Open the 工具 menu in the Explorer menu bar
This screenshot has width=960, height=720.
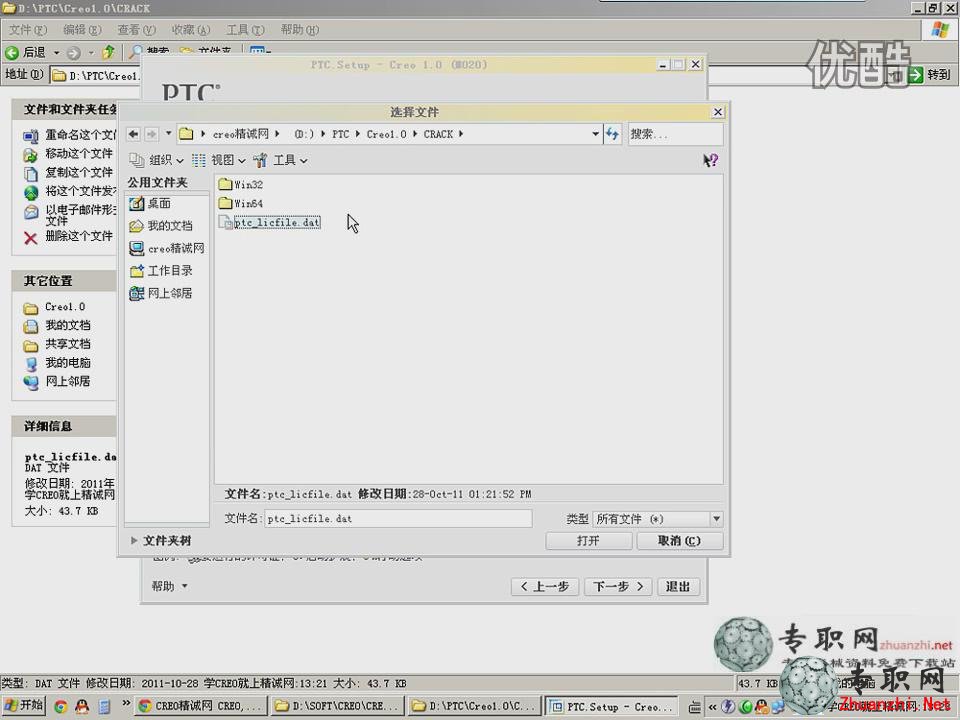[x=245, y=30]
